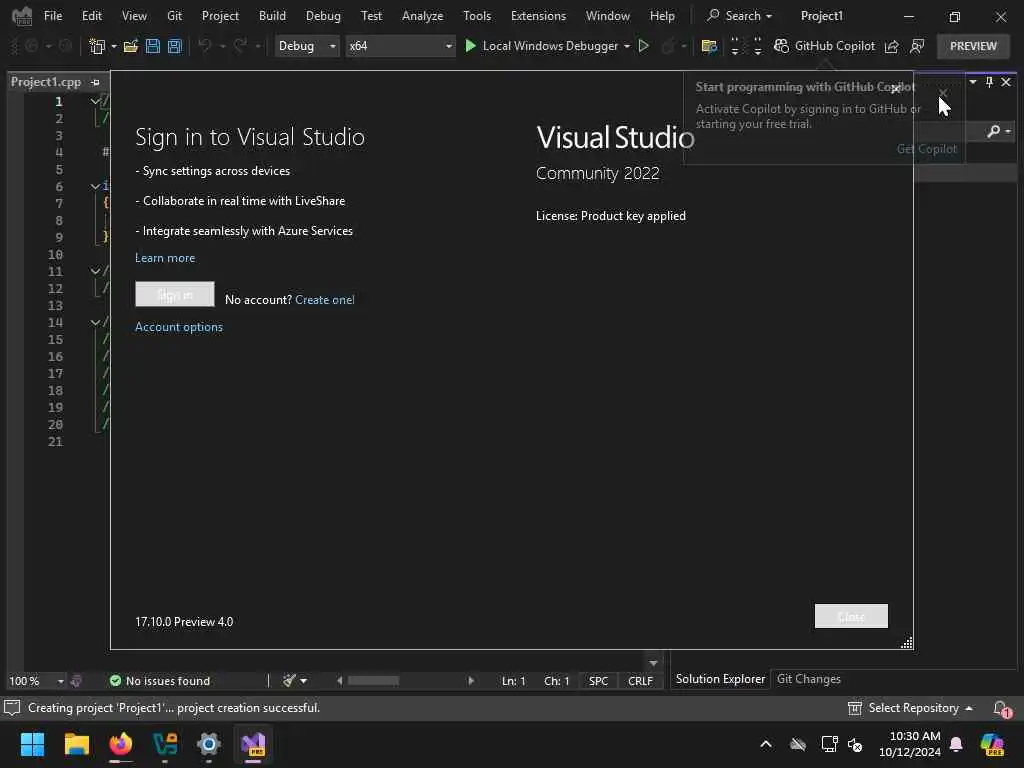Click the status bar output message icon
Screen dimensions: 1024x768
click(x=12, y=708)
